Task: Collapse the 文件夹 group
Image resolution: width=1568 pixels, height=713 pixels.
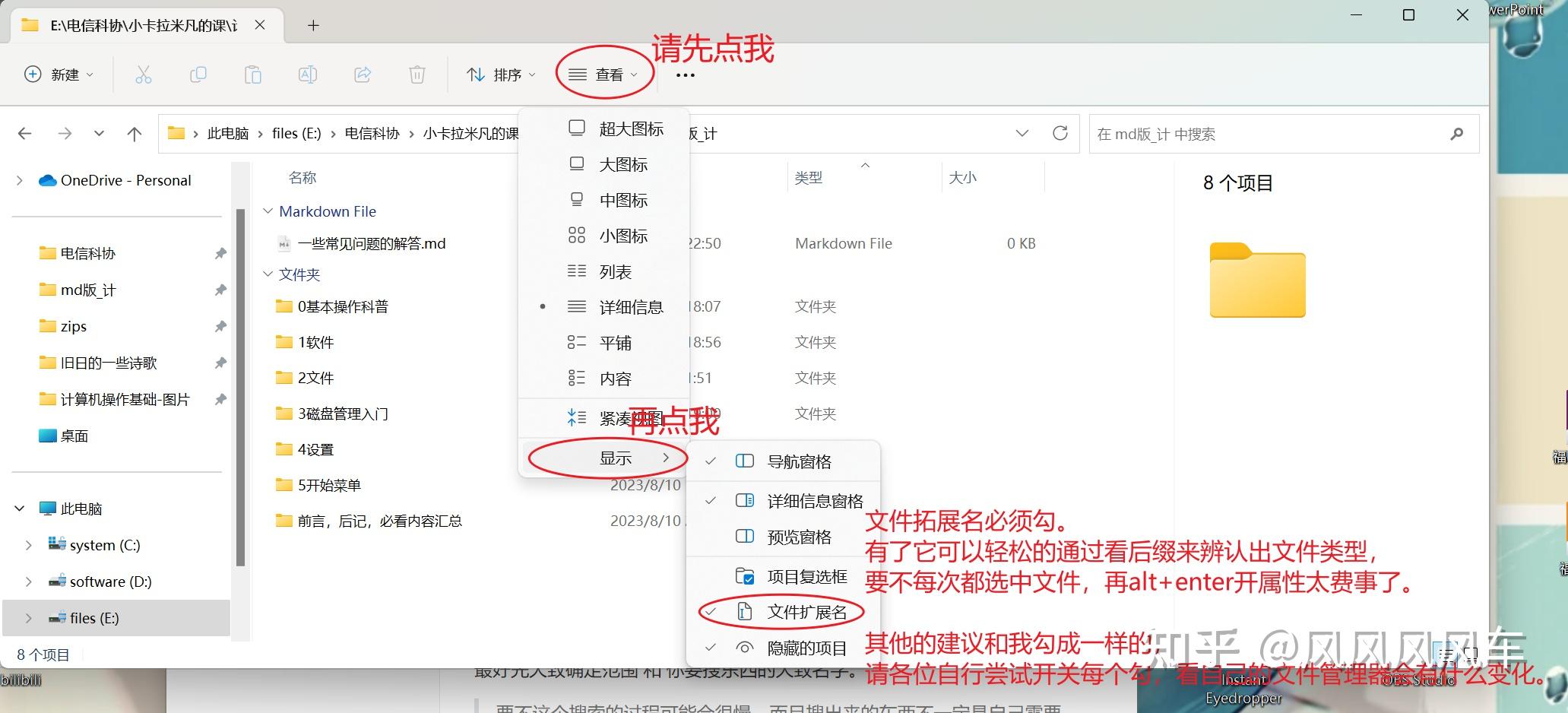Action: coord(268,274)
